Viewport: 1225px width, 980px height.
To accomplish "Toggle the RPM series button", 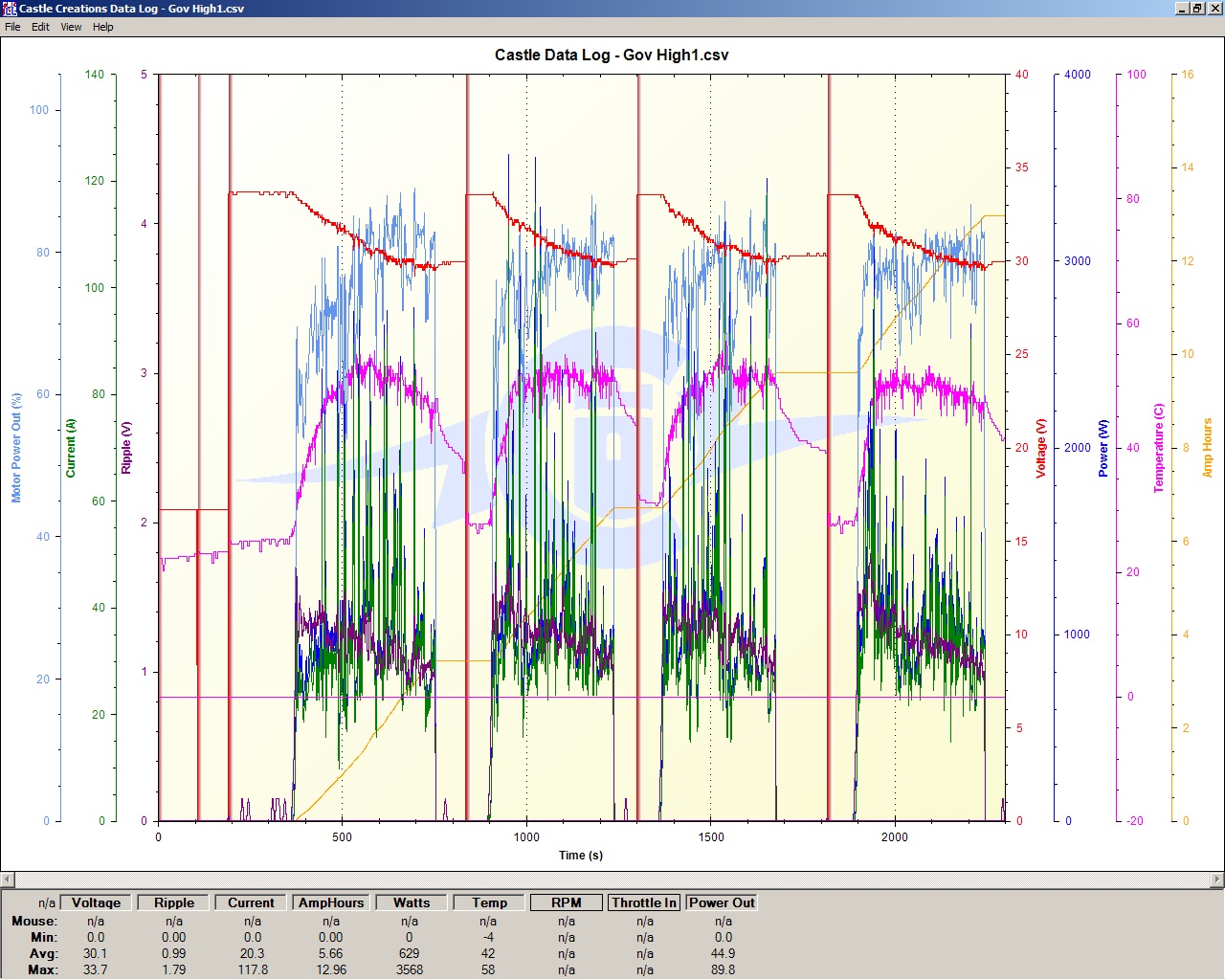I will tap(567, 902).
